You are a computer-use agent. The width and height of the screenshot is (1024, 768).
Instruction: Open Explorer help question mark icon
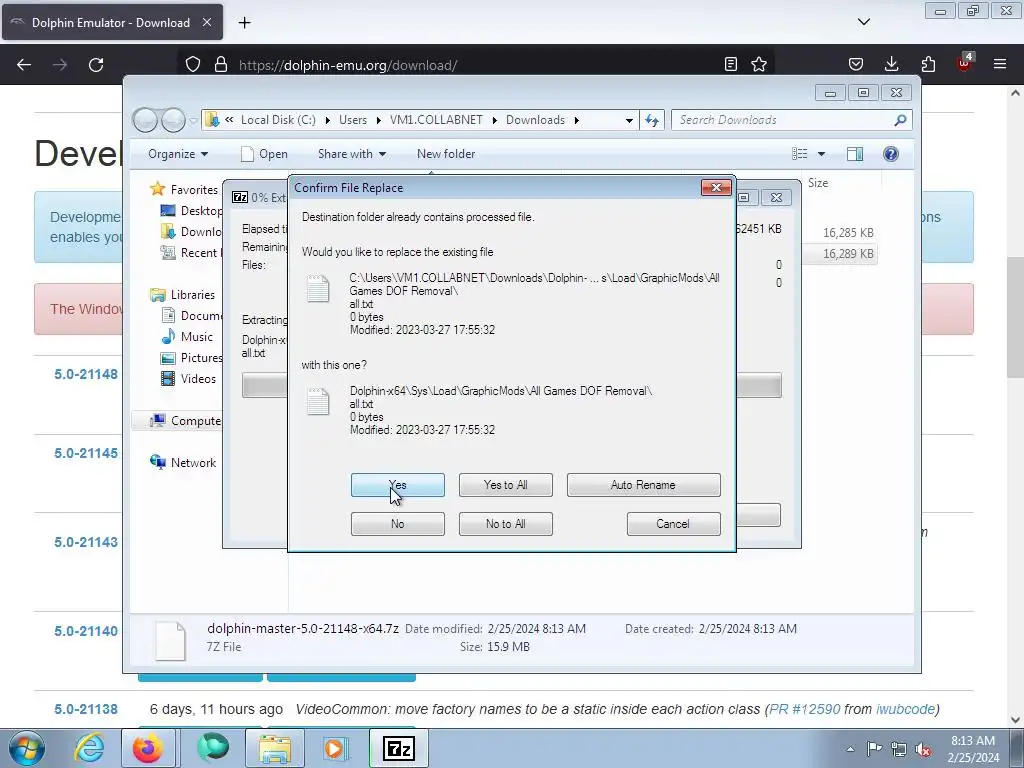[891, 154]
